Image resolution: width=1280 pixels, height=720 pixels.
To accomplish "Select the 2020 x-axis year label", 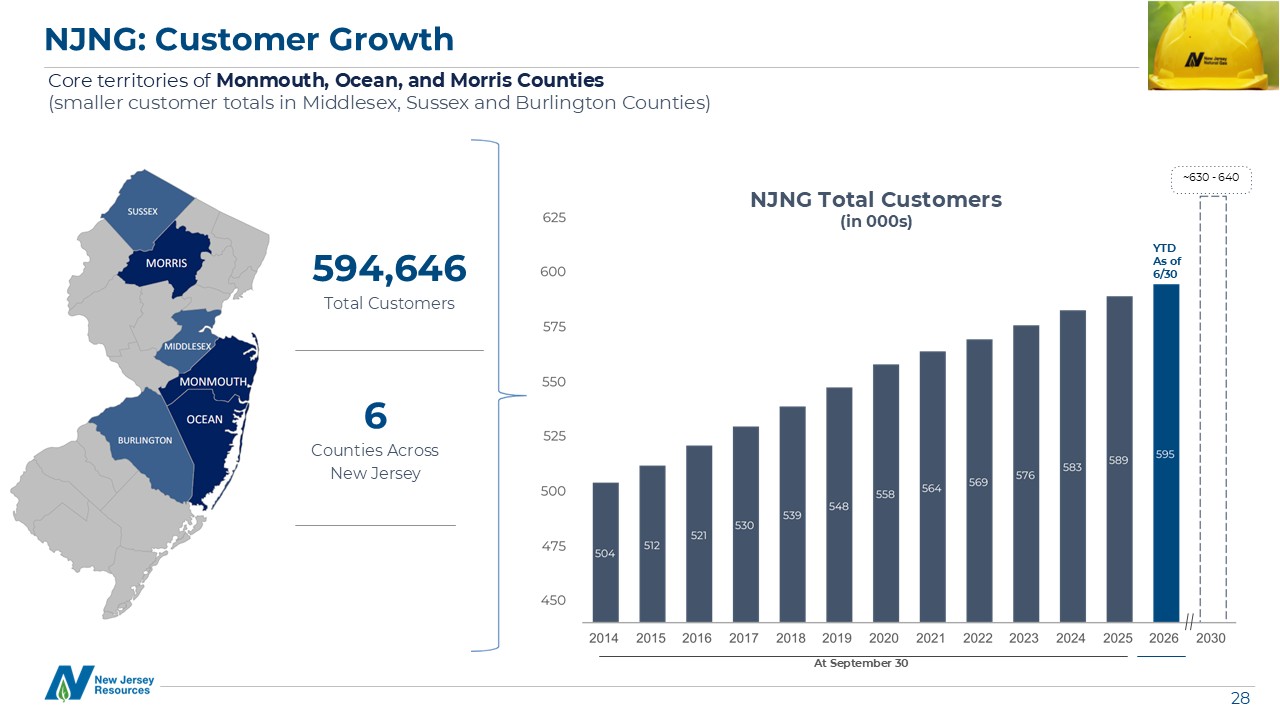I will [884, 638].
